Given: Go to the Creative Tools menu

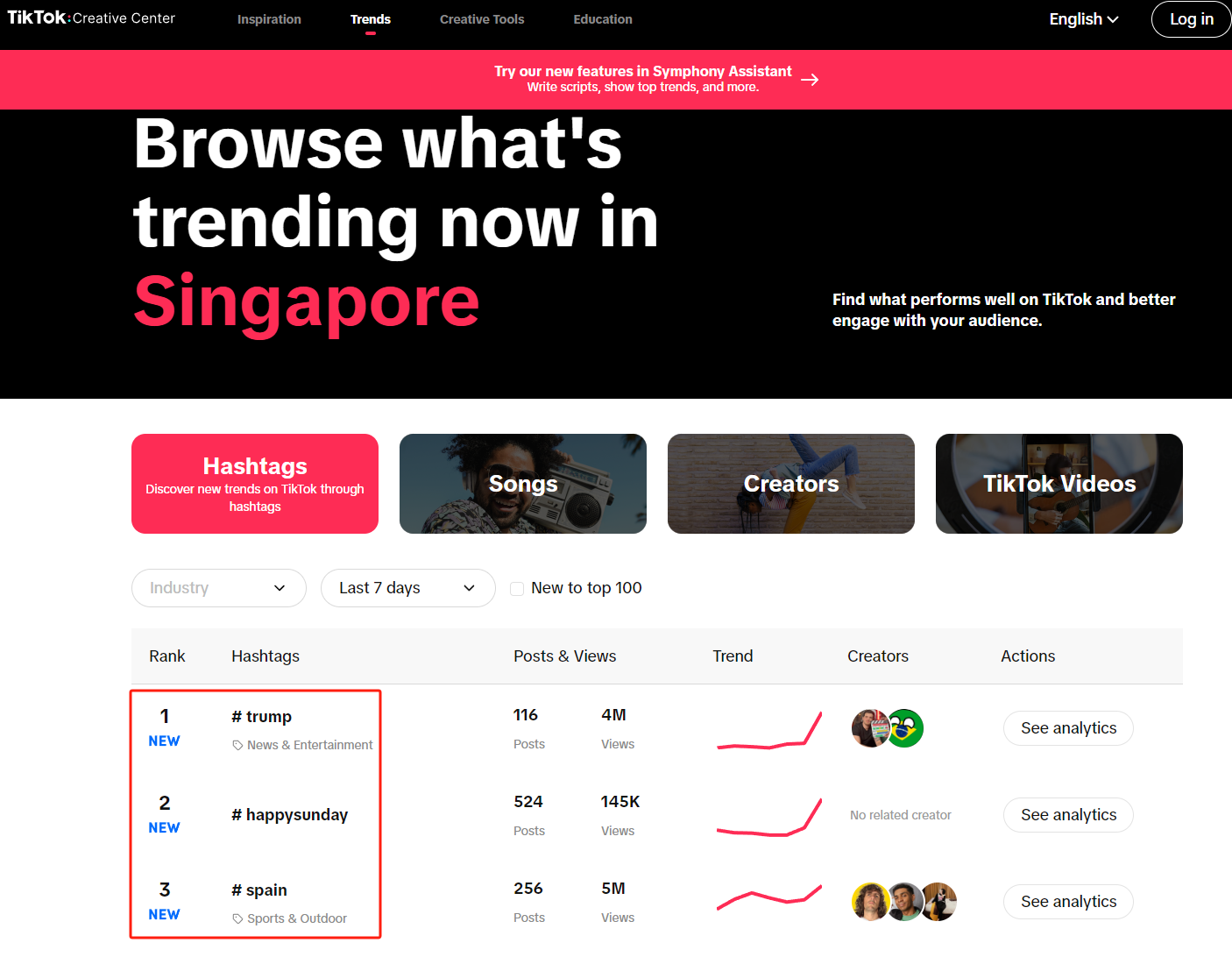Looking at the screenshot, I should 482,19.
